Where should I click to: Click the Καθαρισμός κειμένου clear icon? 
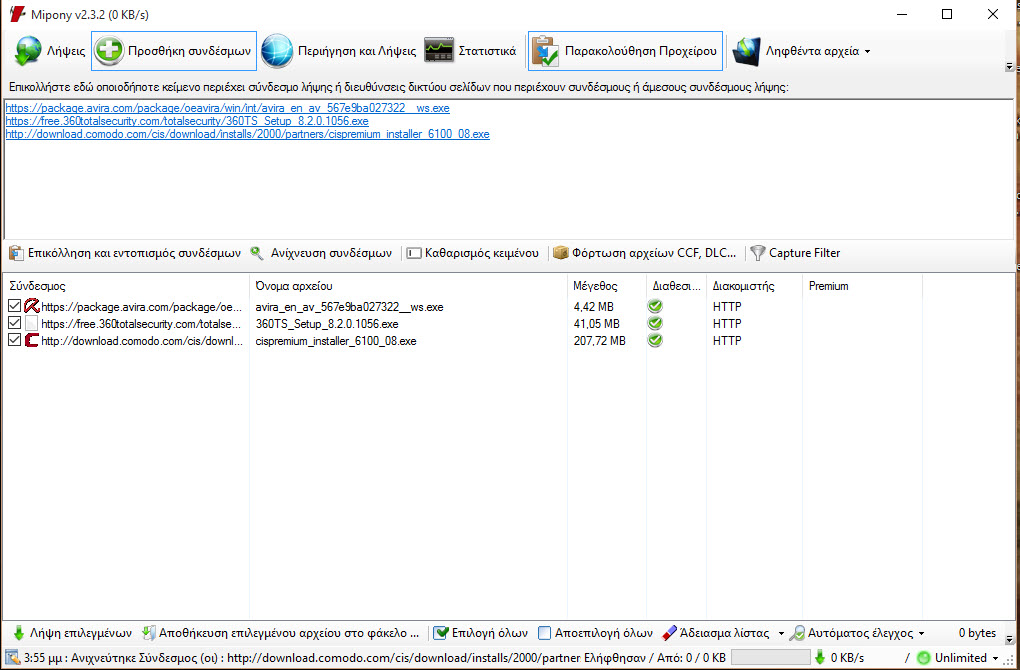pos(414,253)
